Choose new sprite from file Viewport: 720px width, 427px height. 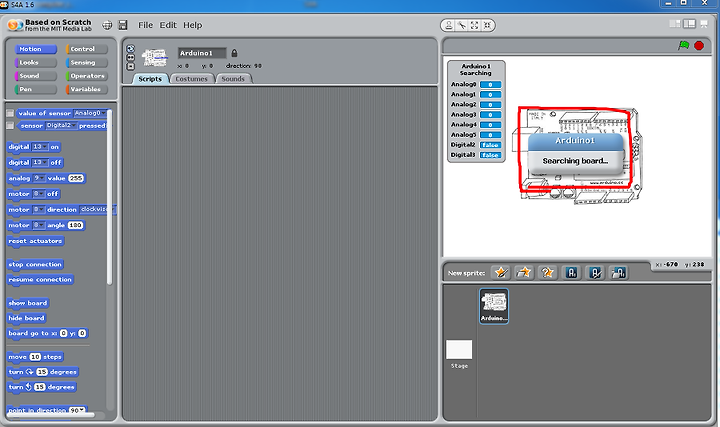tap(524, 273)
